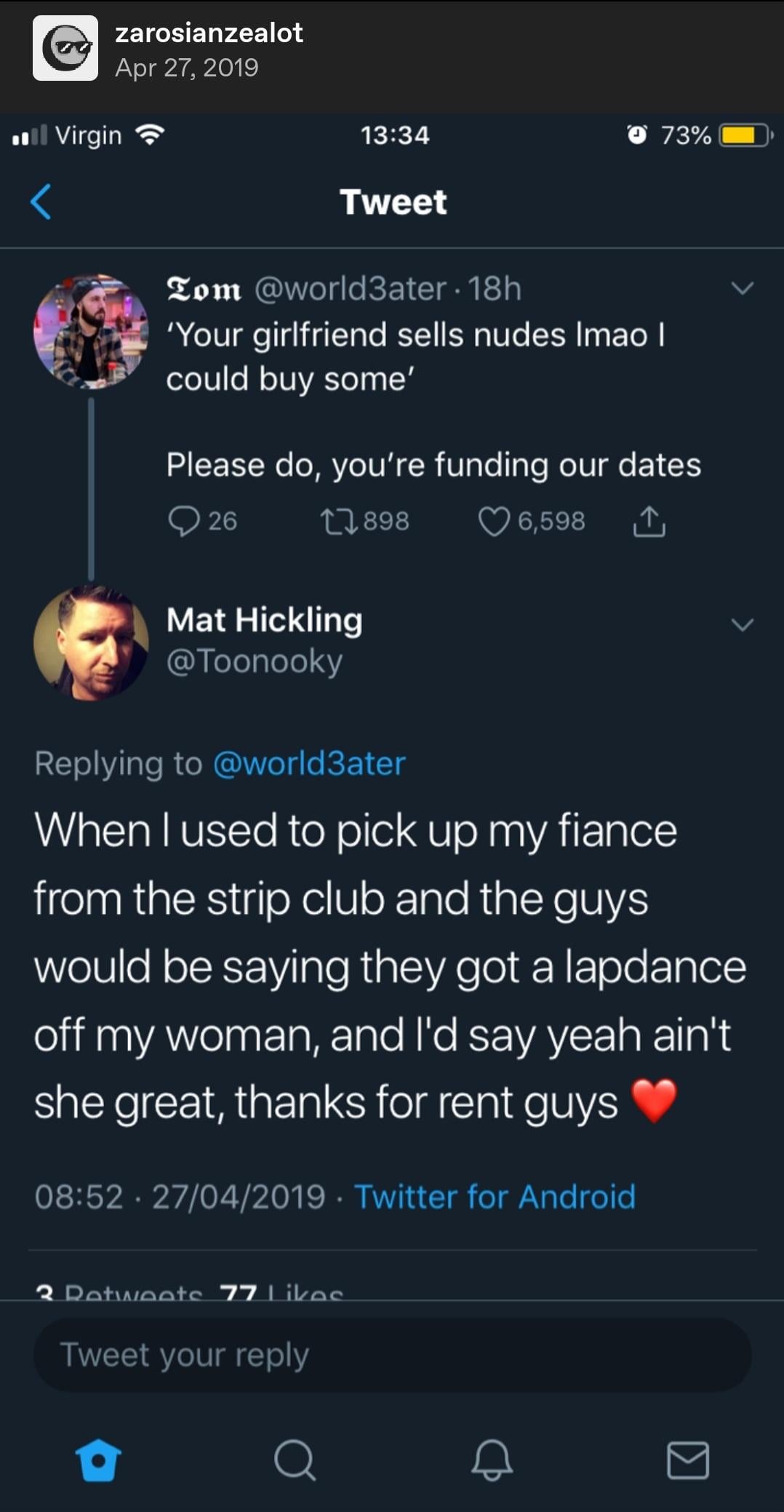
Task: Open the Notifications bell tab
Action: pos(492,1460)
